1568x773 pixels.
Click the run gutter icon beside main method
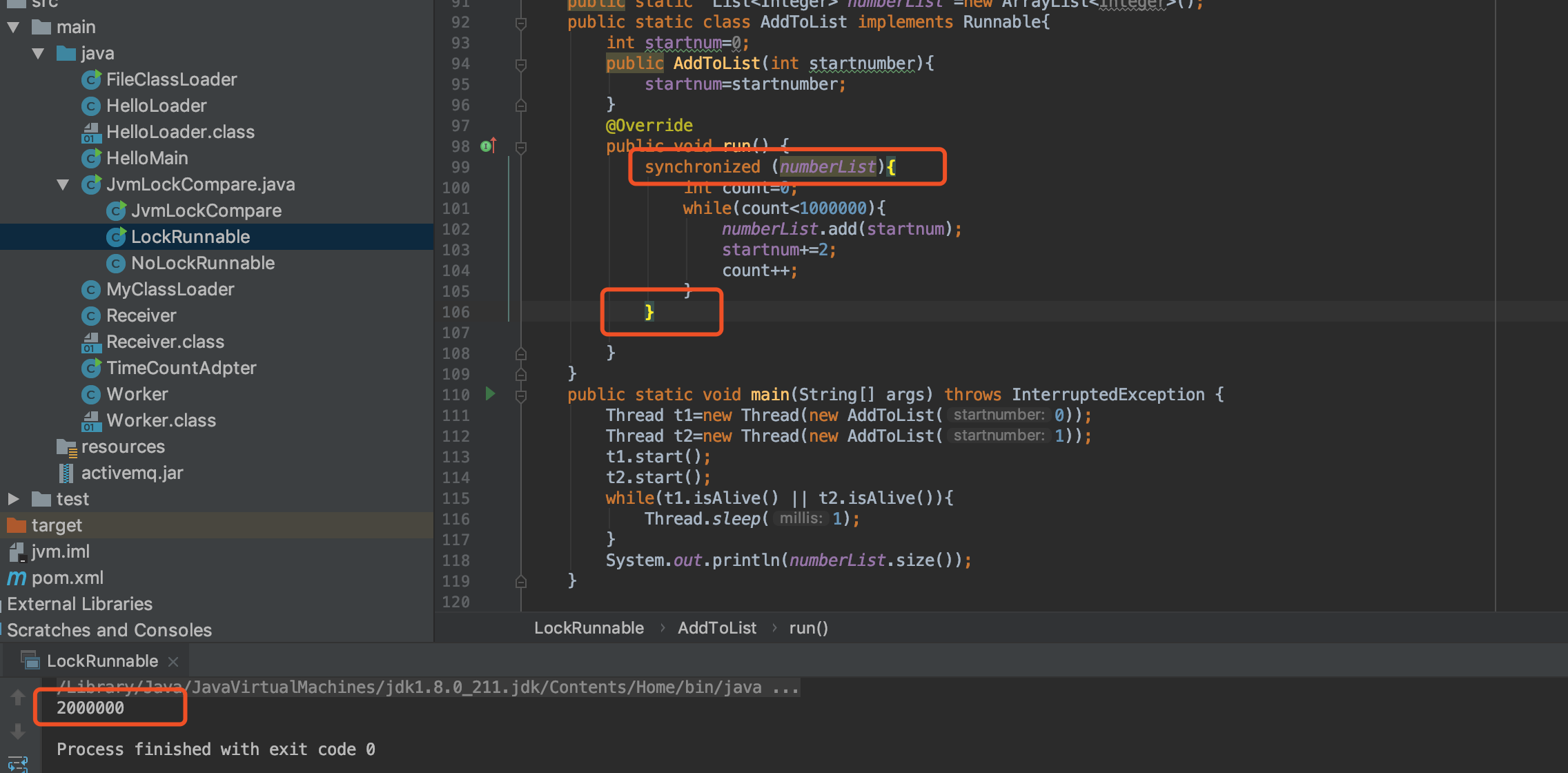pos(490,394)
